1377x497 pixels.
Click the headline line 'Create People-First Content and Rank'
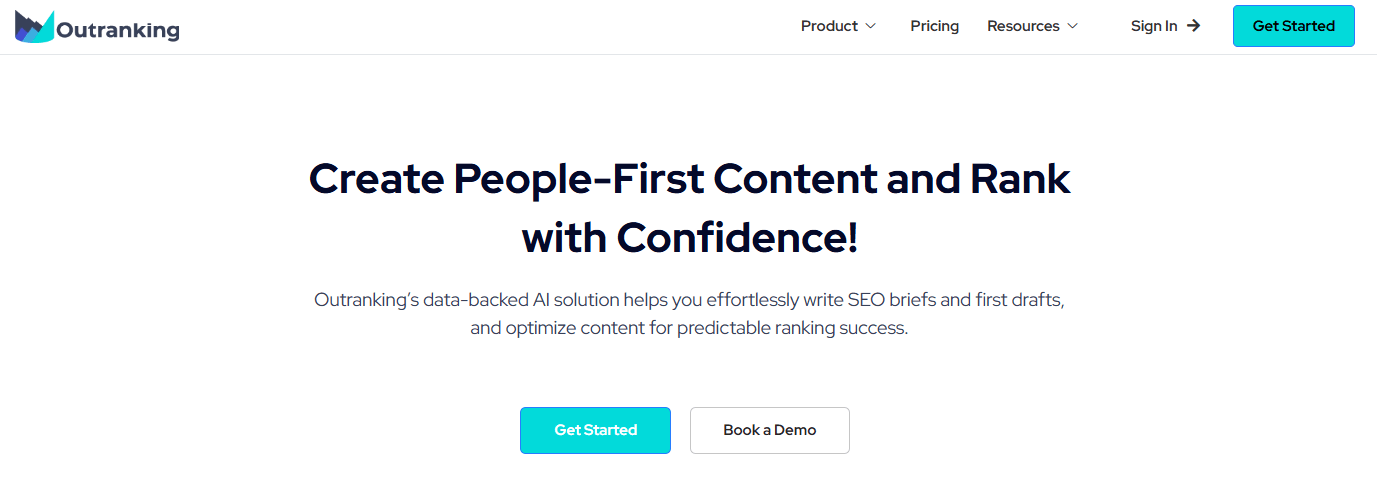(x=689, y=179)
